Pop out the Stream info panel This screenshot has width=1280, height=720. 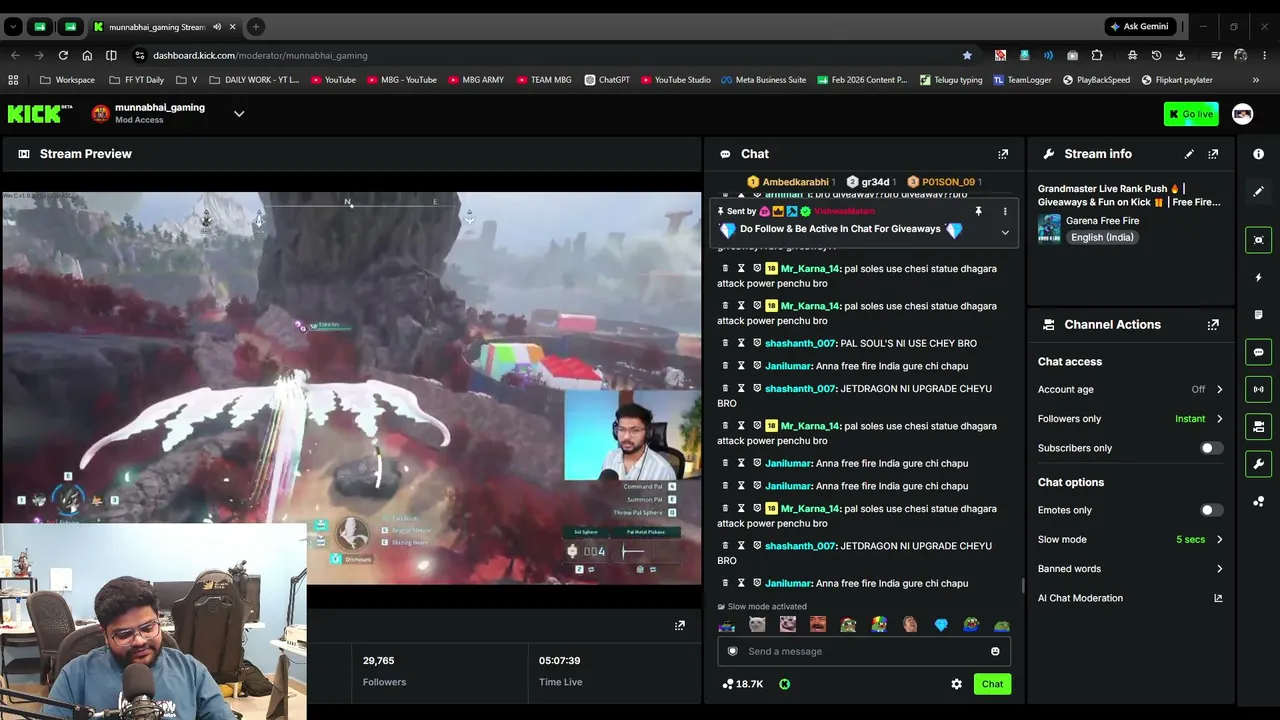(1213, 154)
